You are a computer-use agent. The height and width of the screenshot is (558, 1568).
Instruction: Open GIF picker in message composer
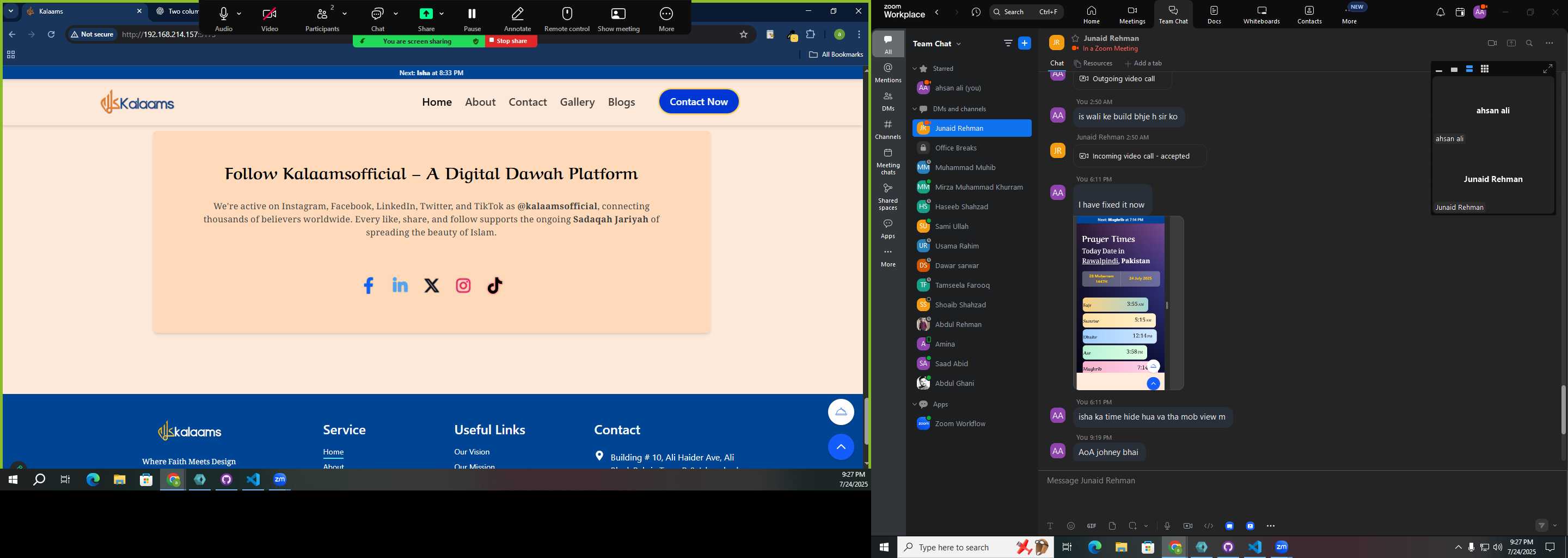tap(1092, 526)
